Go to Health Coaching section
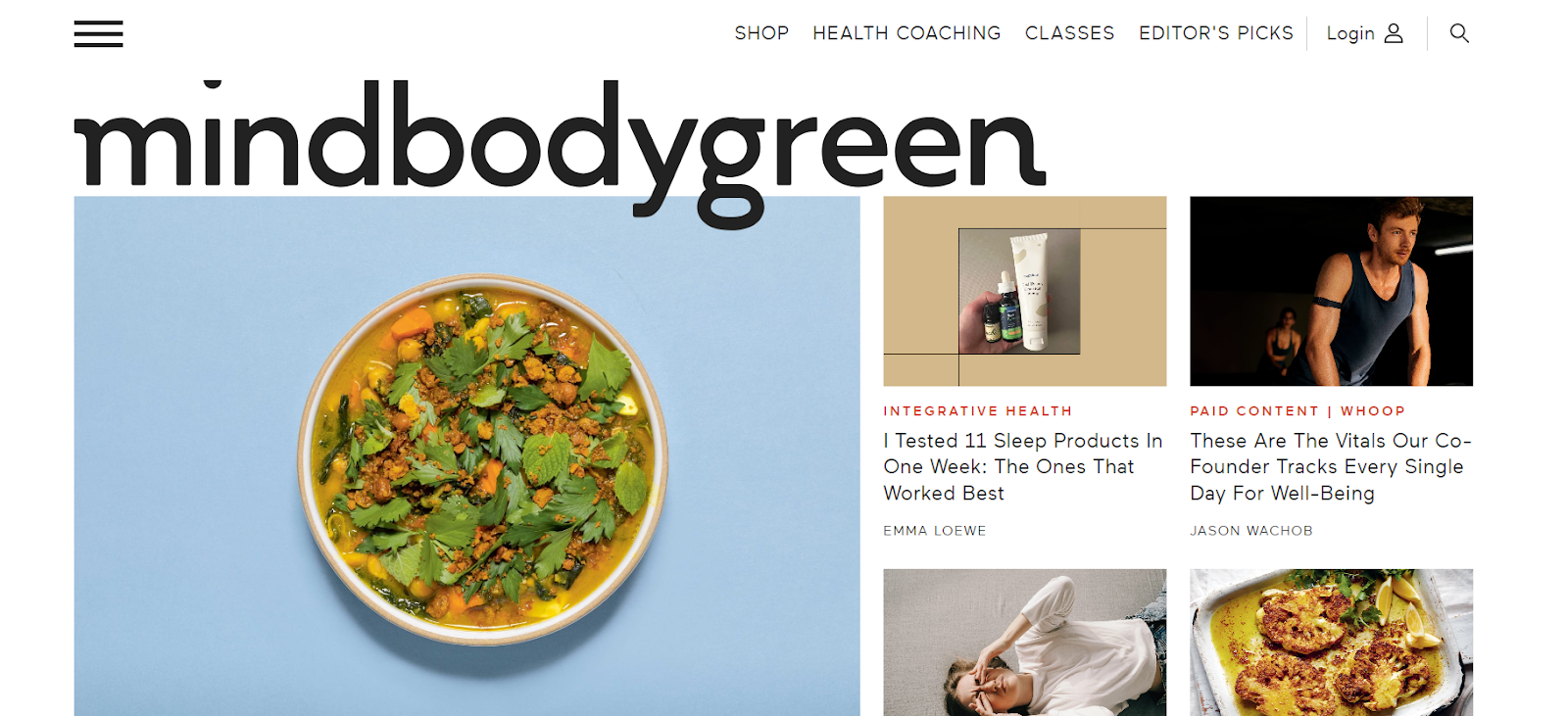Screen dimensions: 1568x716 [x=906, y=33]
